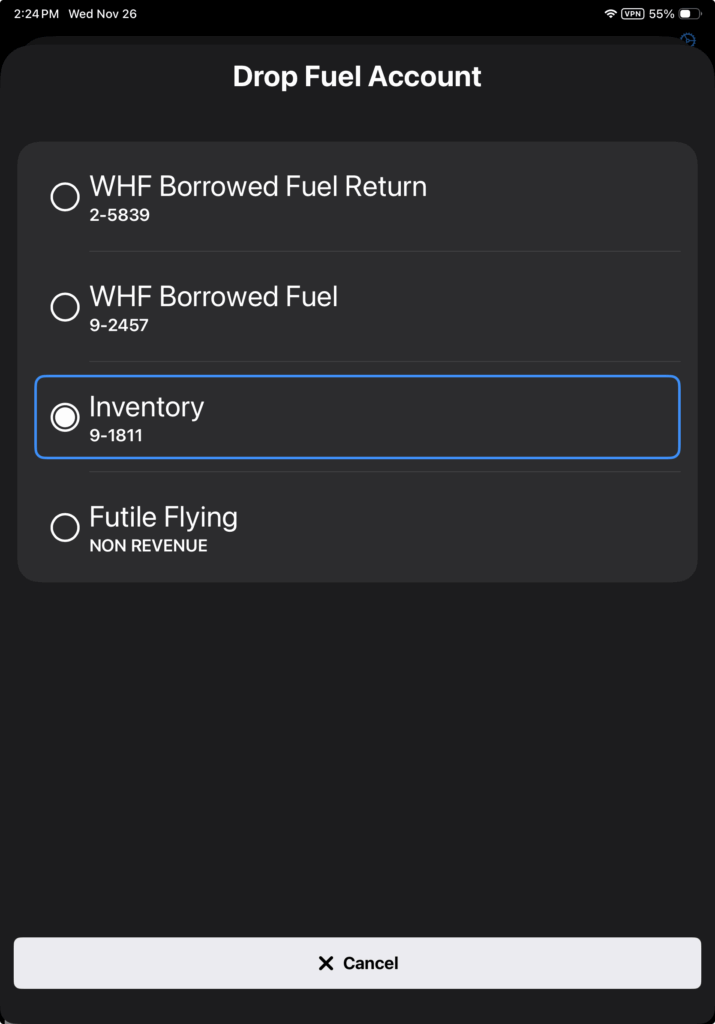Open the blue gear icon behind dialog
This screenshot has height=1024, width=715.
click(688, 40)
